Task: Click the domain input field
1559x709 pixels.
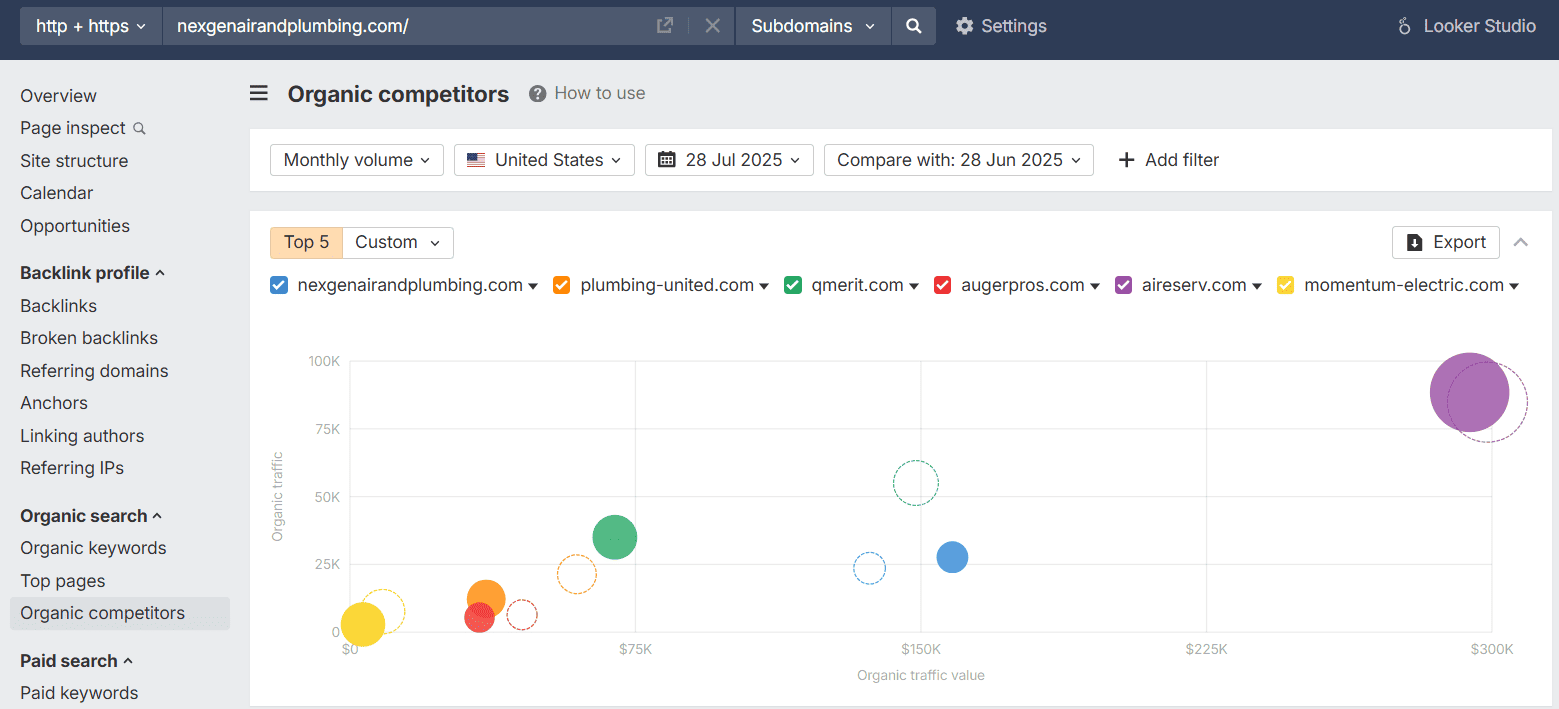Action: point(400,26)
